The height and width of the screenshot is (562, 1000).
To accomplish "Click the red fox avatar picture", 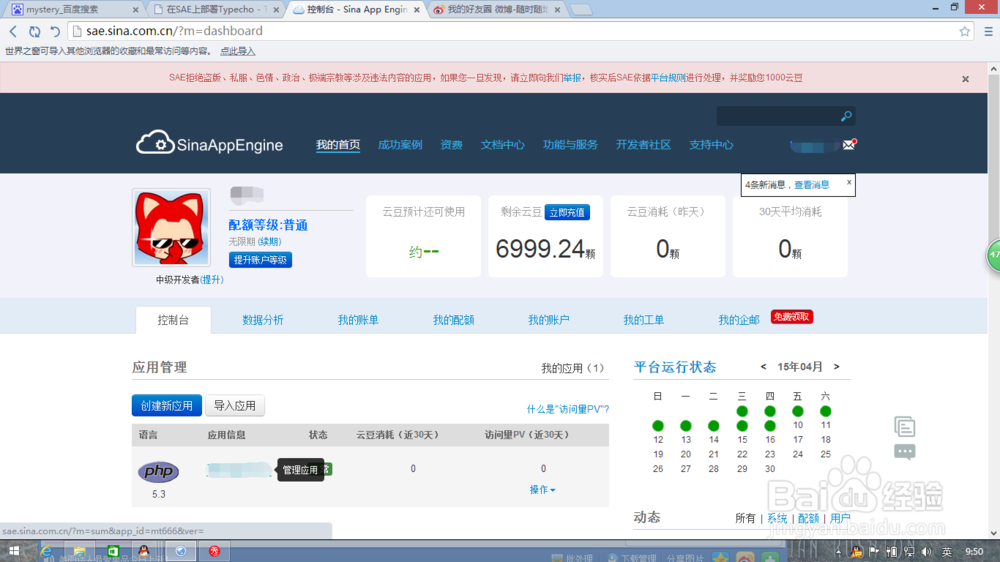I will point(171,228).
